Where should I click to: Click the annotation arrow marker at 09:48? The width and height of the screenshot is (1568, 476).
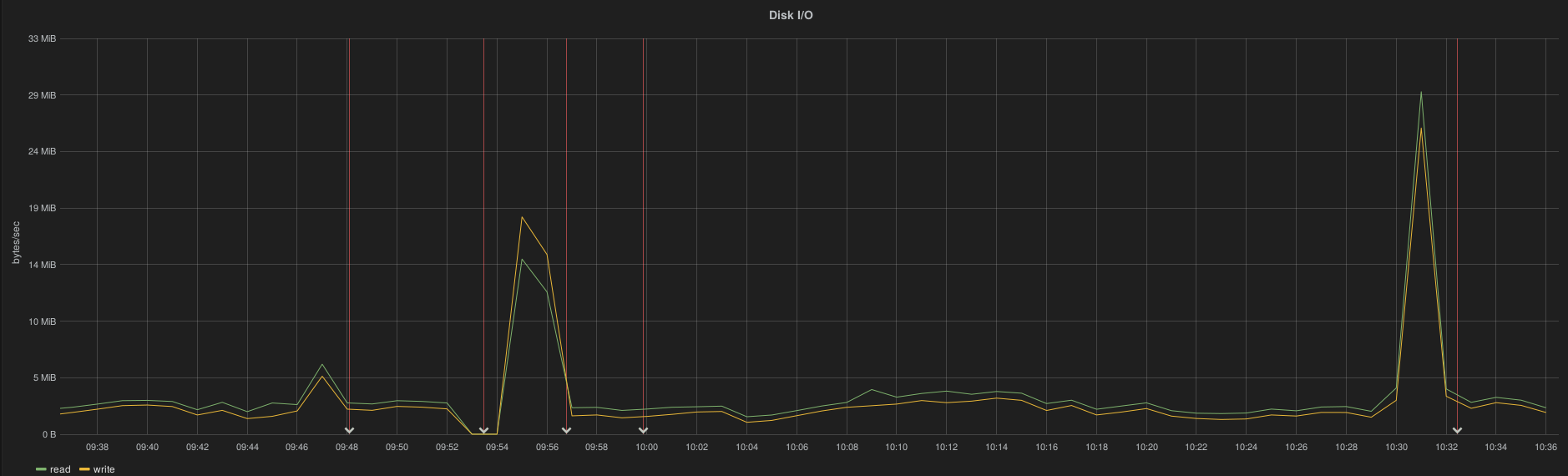click(349, 431)
